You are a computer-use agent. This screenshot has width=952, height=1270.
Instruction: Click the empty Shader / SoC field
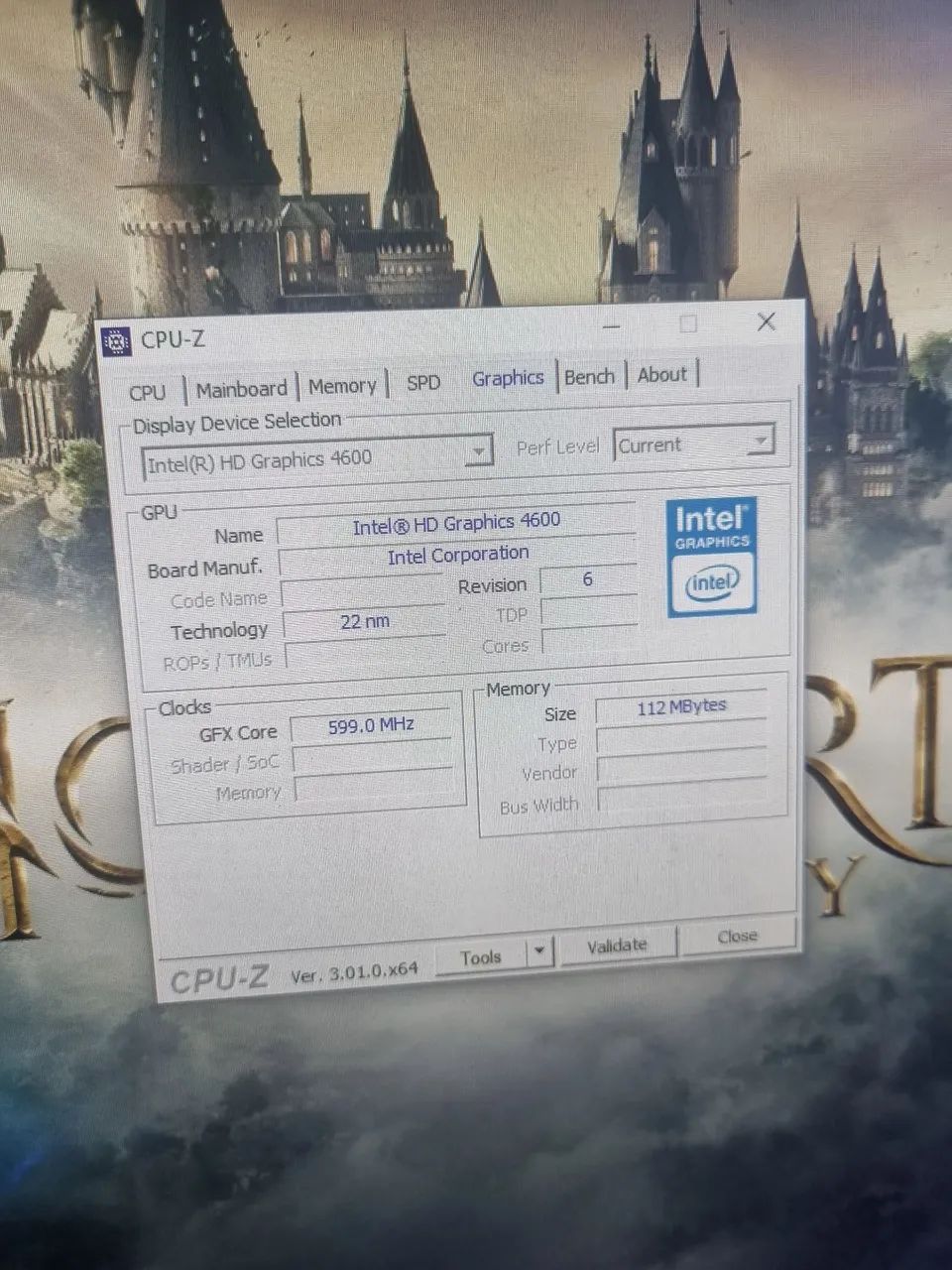click(373, 759)
